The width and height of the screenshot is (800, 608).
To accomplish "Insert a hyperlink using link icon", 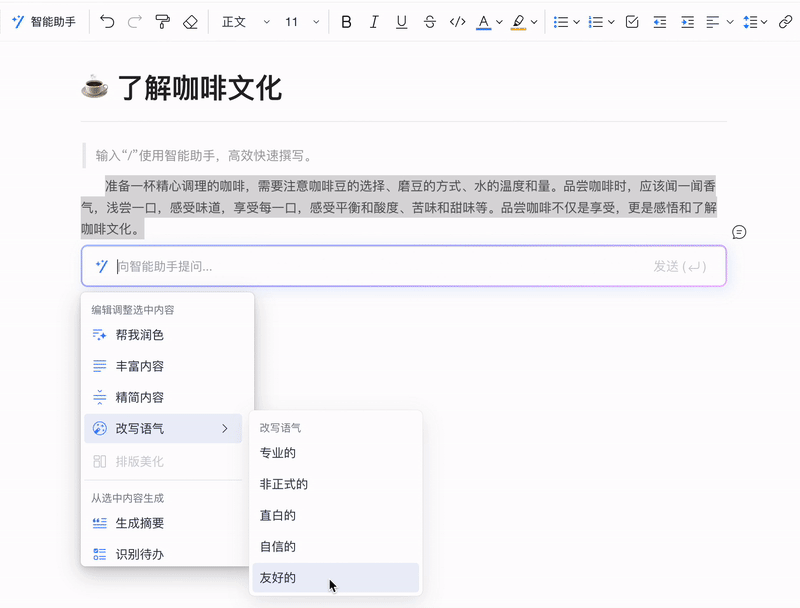I will (x=785, y=22).
